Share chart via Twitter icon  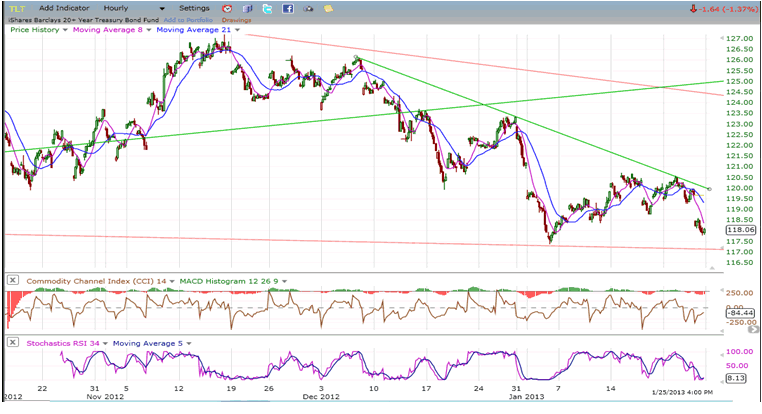(x=269, y=8)
